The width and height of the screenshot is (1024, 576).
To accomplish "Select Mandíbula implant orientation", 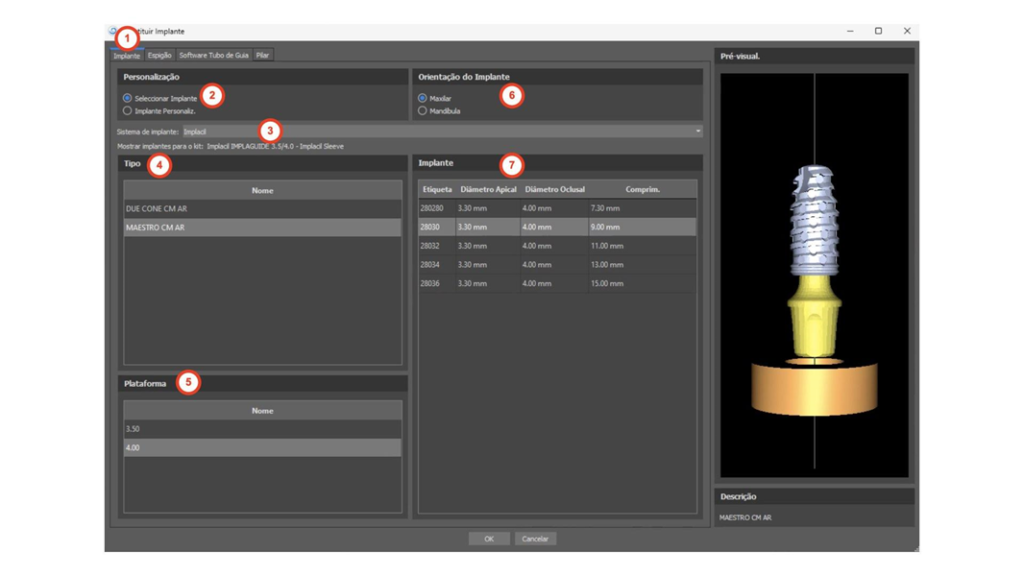I will pos(423,111).
